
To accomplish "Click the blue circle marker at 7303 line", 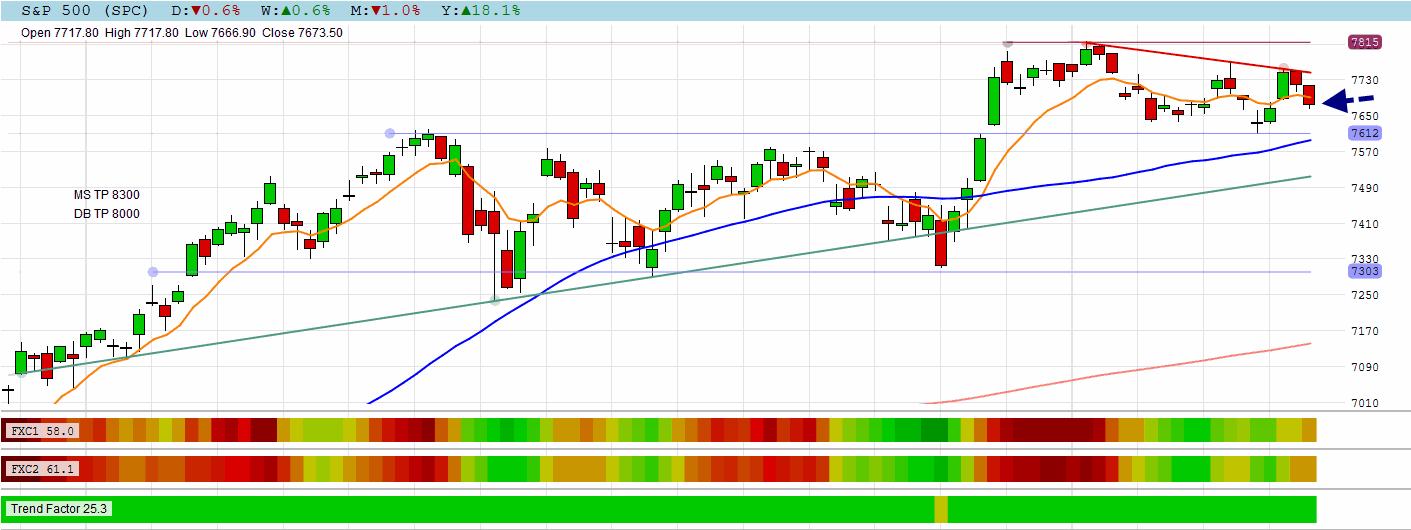I will click(x=153, y=272).
